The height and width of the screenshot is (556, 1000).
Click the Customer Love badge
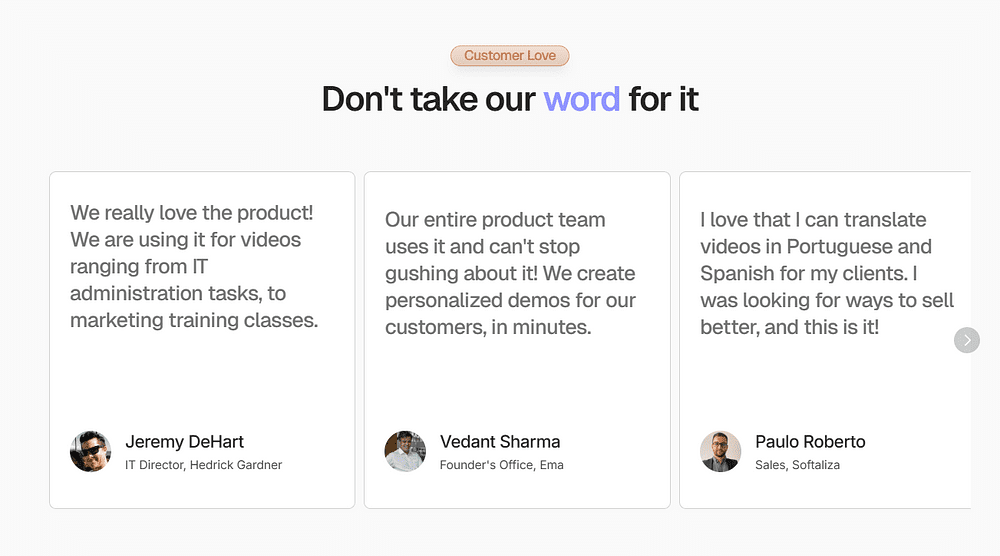[x=510, y=55]
